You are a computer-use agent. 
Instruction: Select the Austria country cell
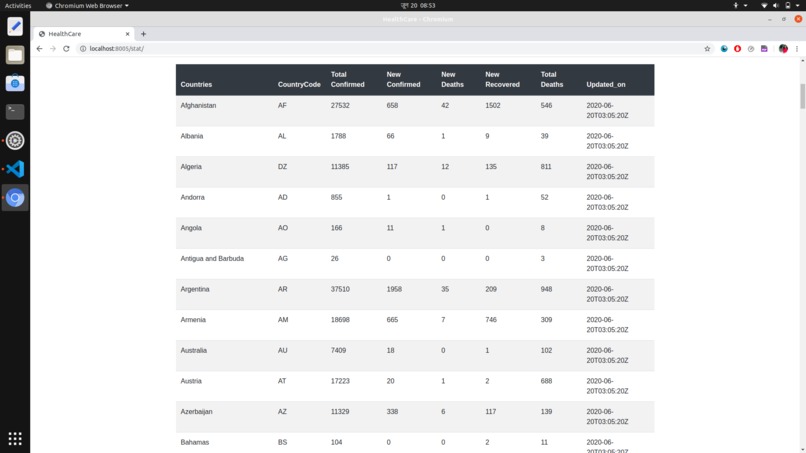pos(191,381)
